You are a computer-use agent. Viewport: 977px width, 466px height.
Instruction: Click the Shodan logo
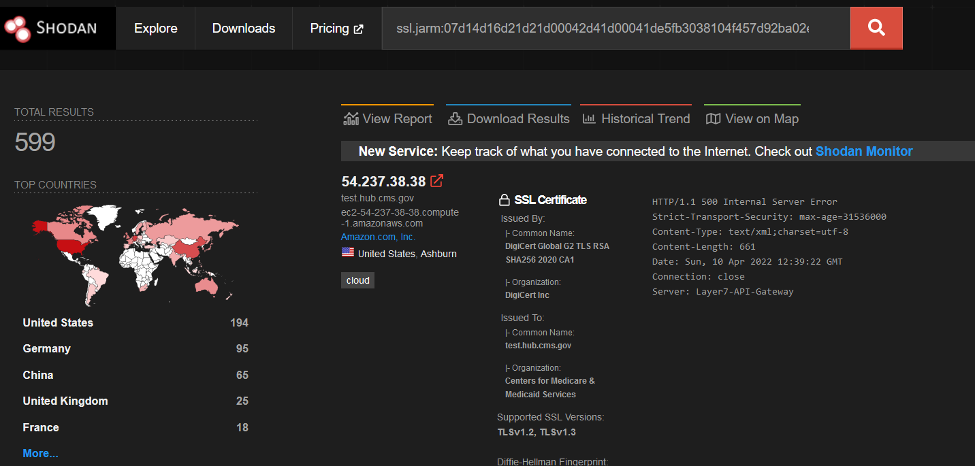(50, 28)
